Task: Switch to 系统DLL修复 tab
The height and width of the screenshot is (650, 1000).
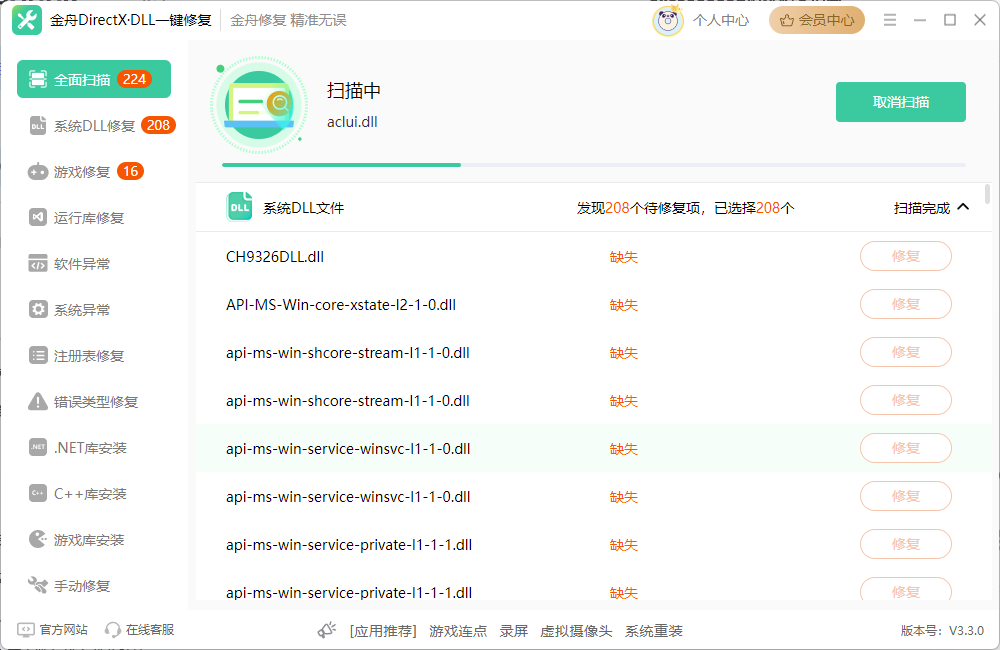Action: [94, 126]
